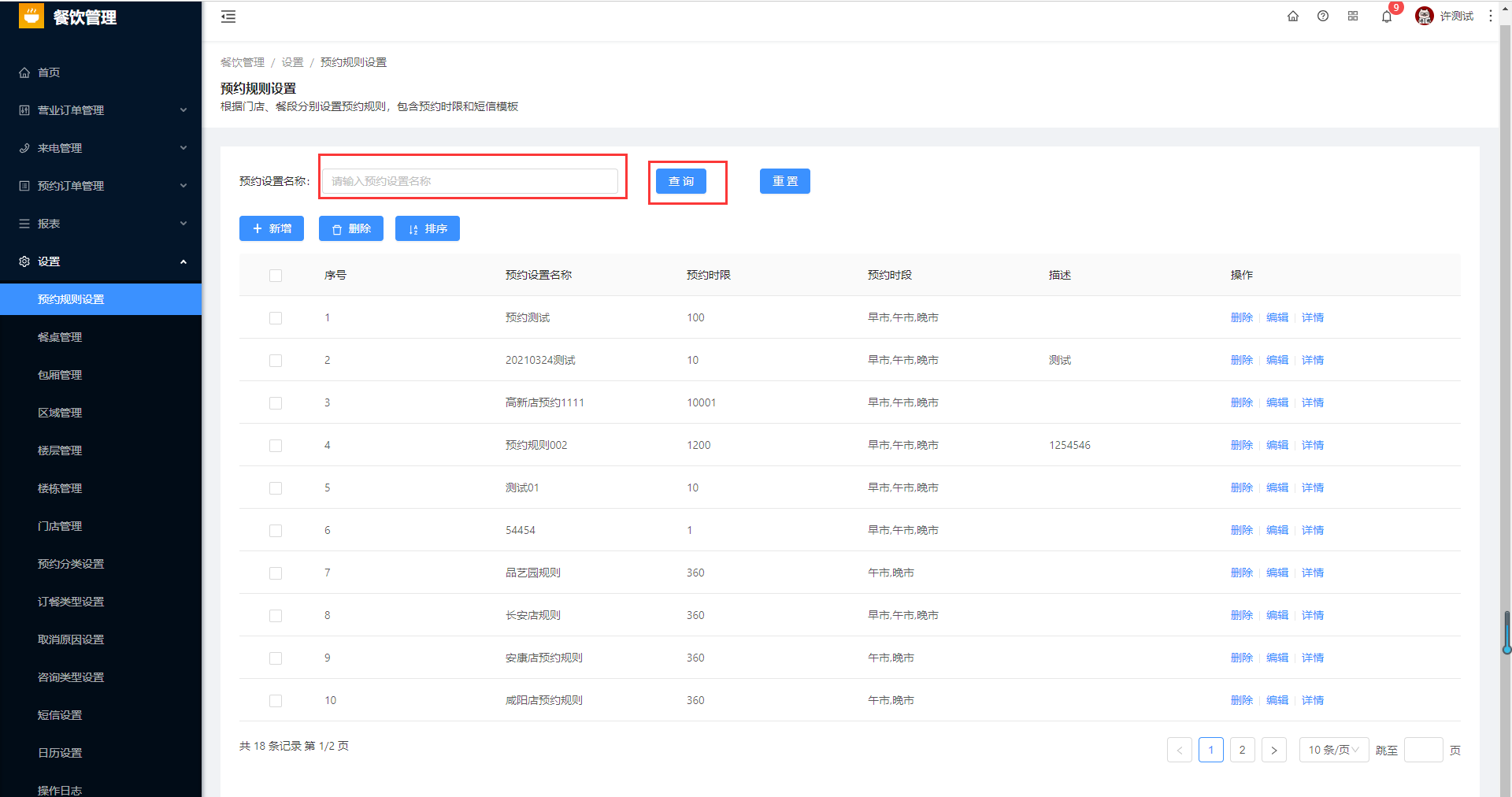
Task: Click 删除 for the 20210324测试 row
Action: click(1242, 360)
